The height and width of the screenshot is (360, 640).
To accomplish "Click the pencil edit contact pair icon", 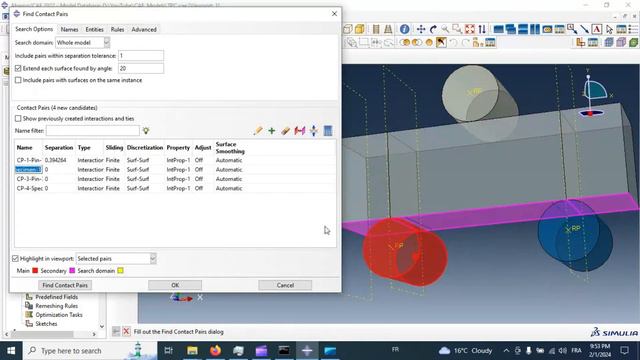I will (x=258, y=131).
